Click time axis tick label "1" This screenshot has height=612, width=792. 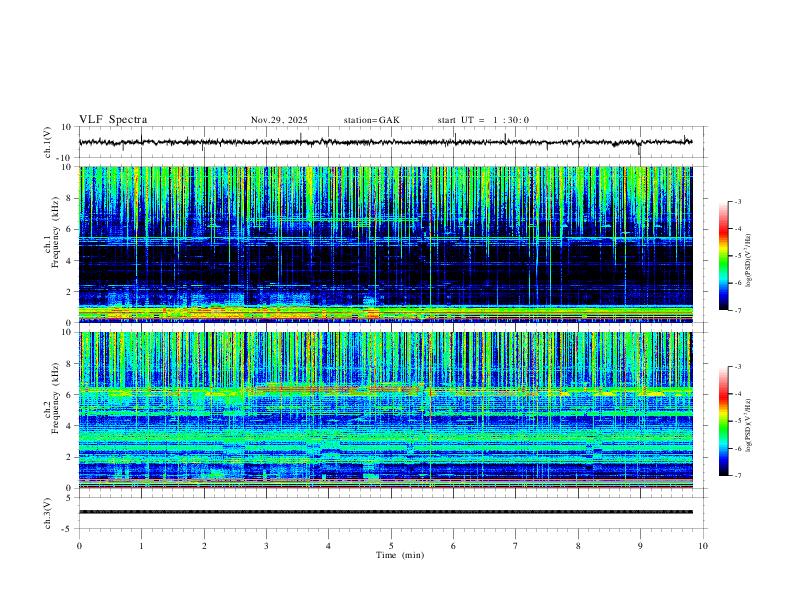click(x=141, y=546)
